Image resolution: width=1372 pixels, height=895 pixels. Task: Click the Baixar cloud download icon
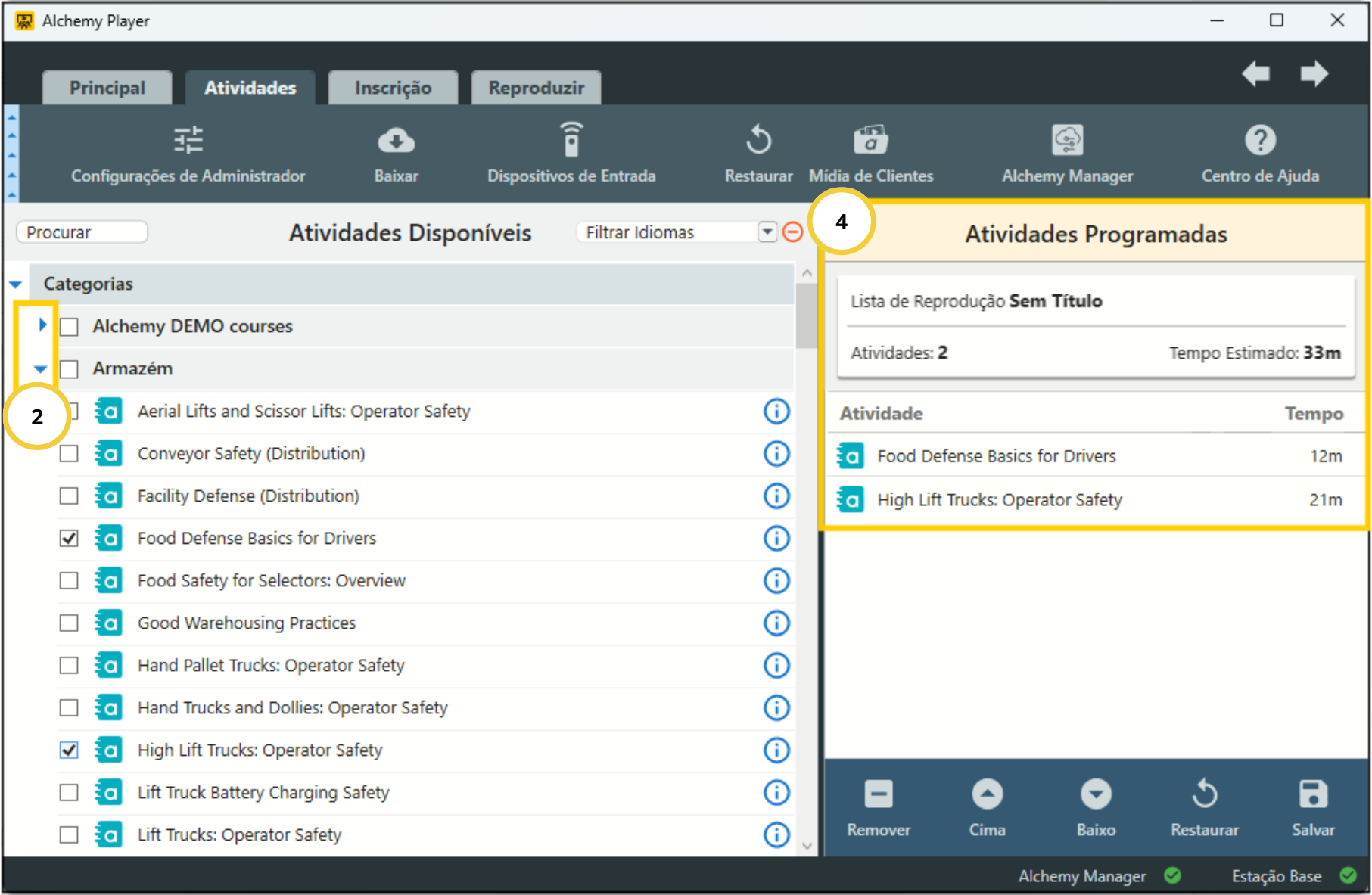[396, 141]
